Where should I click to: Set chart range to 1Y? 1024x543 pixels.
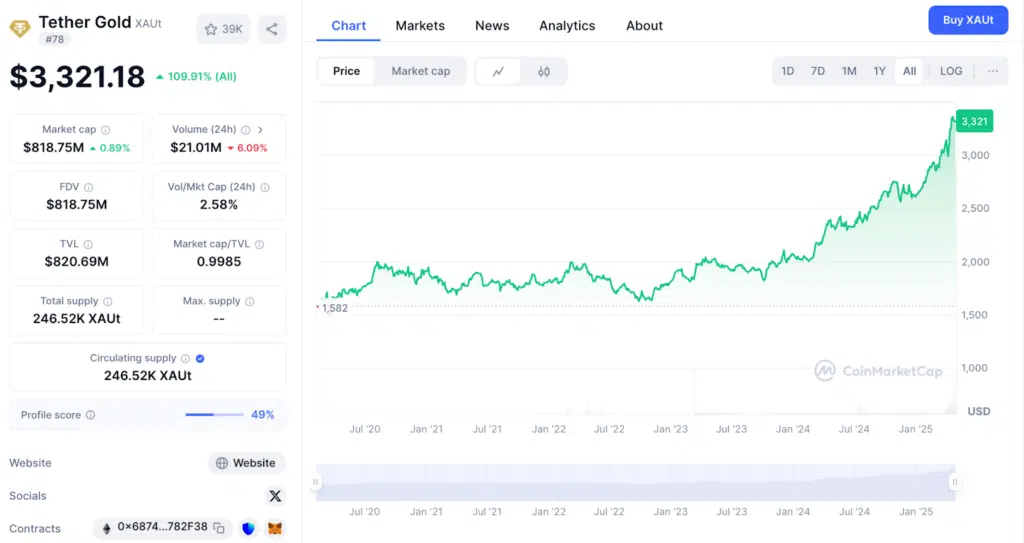pyautogui.click(x=880, y=71)
